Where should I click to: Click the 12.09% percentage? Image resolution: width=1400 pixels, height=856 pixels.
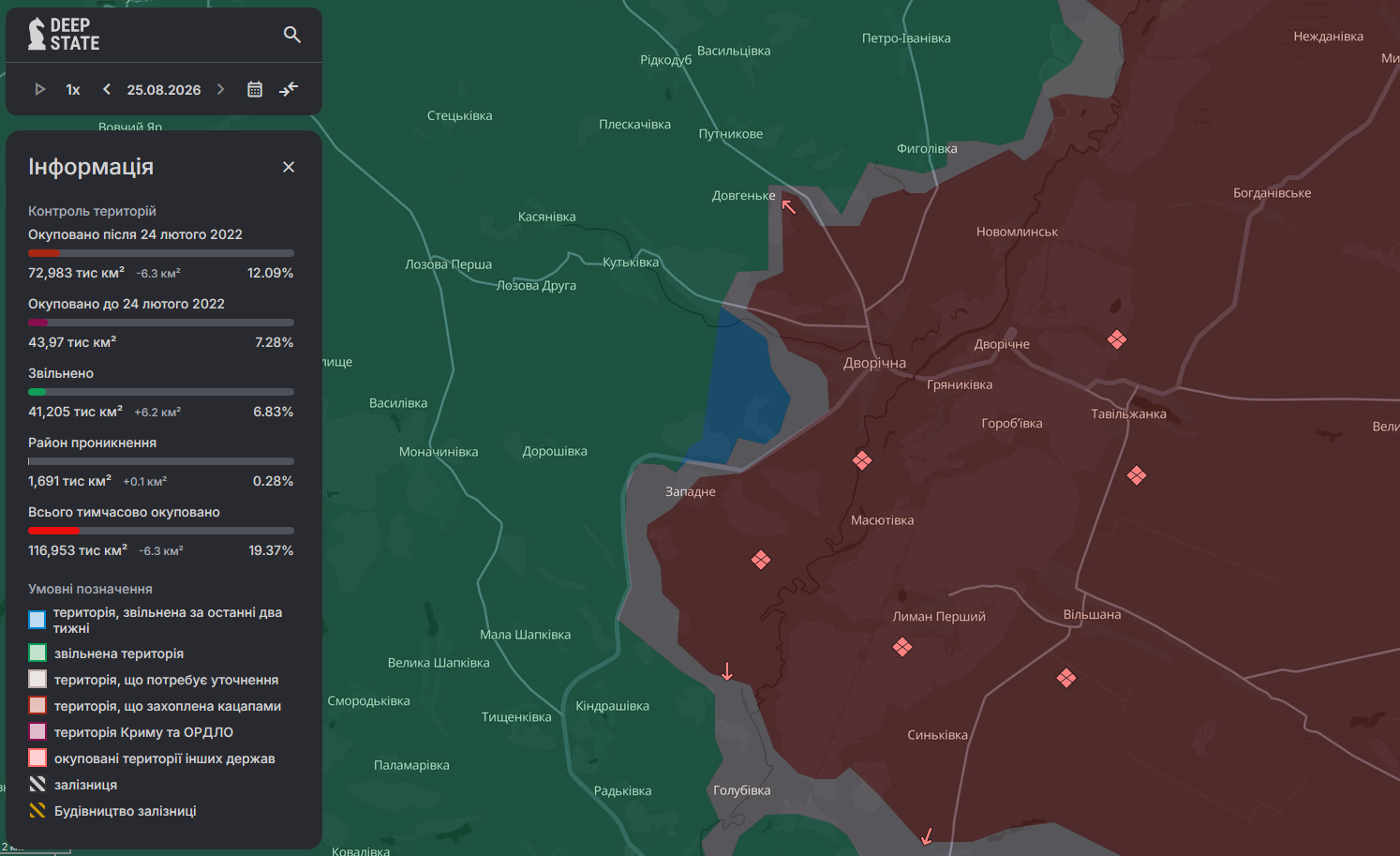point(270,273)
